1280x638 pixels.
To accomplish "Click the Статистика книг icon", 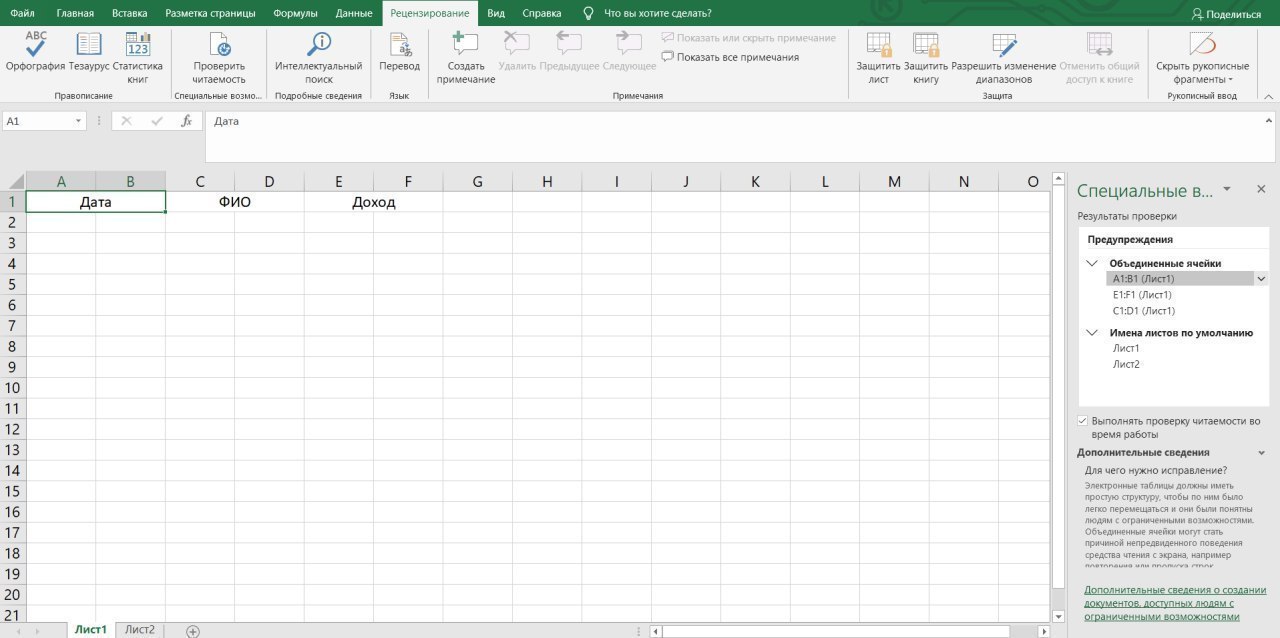I will tap(138, 46).
